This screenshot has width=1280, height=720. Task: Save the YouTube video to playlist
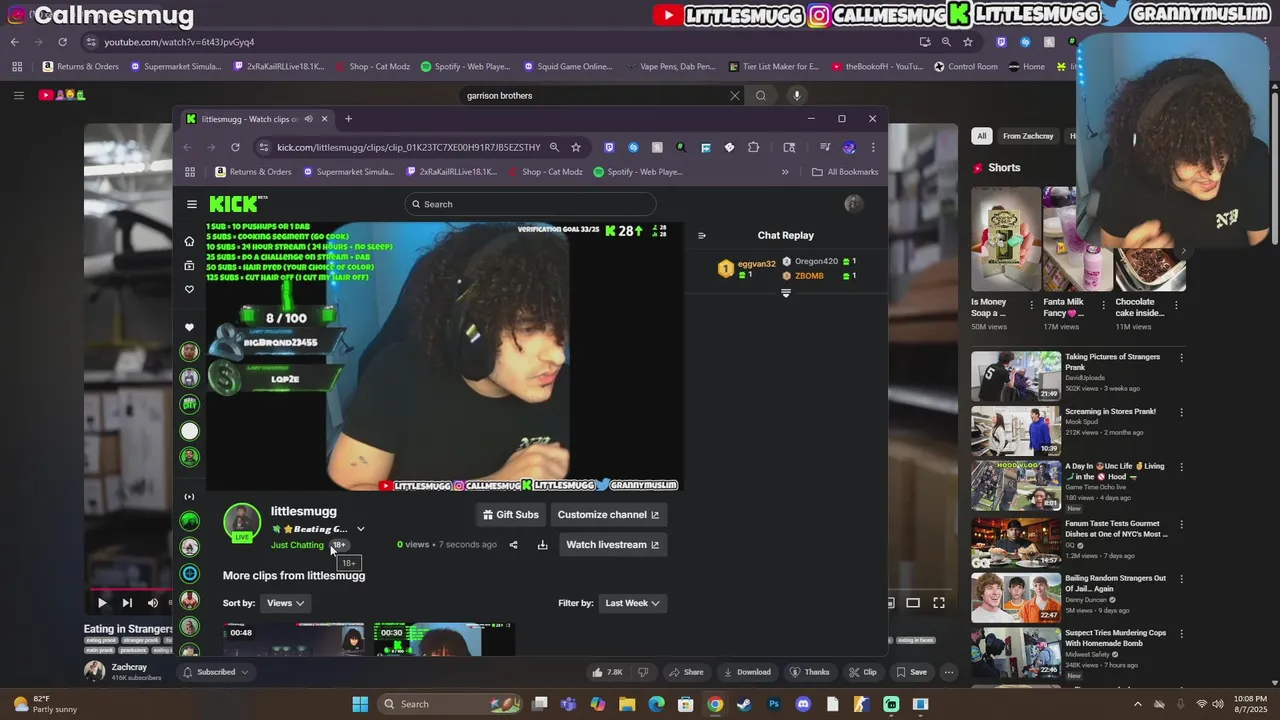[x=911, y=672]
